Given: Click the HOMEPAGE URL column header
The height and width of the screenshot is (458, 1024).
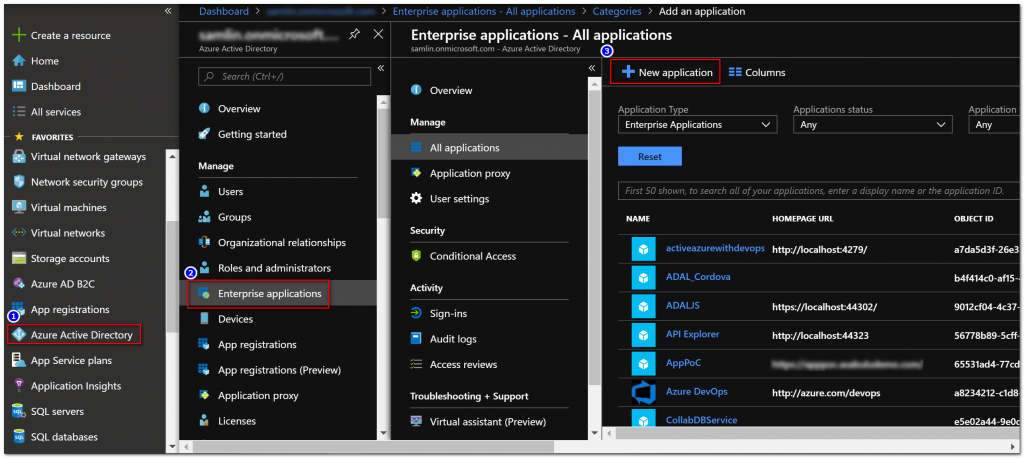Looking at the screenshot, I should [x=802, y=219].
